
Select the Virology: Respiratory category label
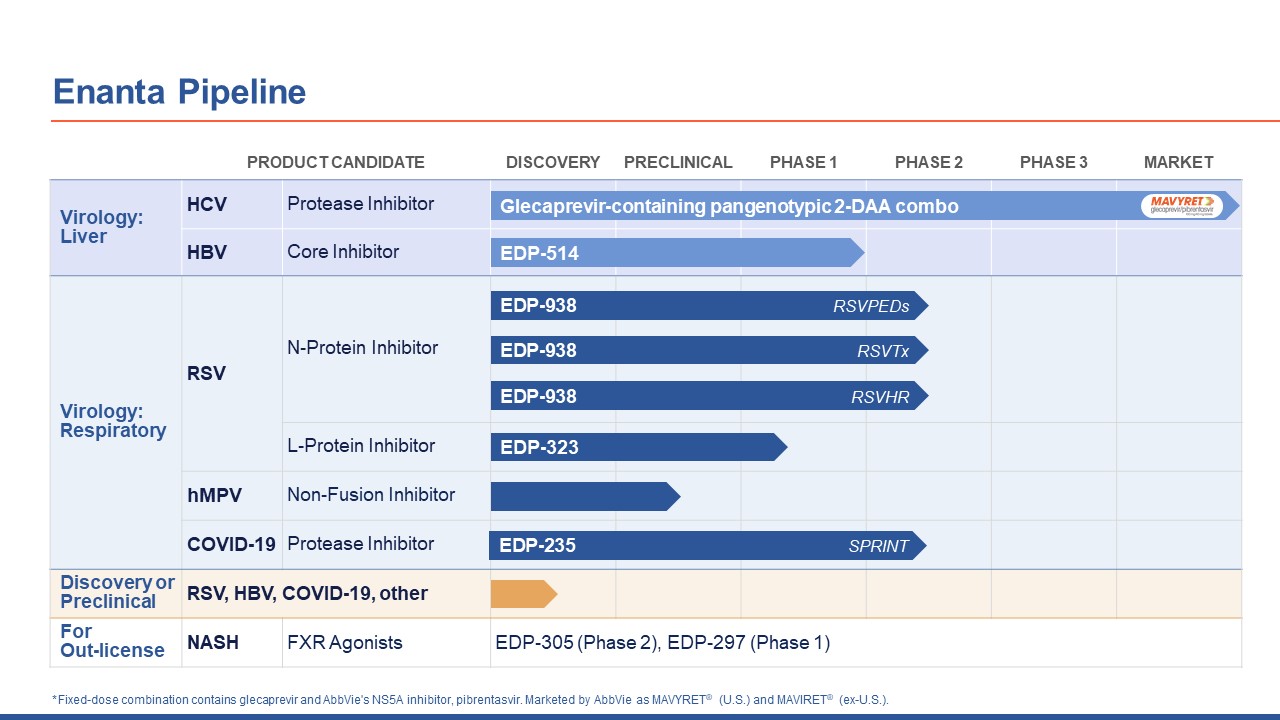coord(113,421)
